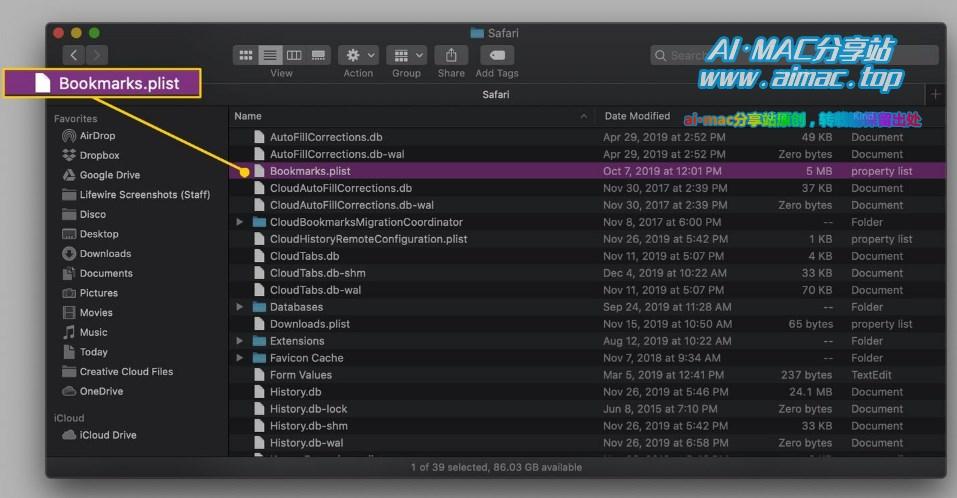Open OneDrive in the sidebar
The height and width of the screenshot is (498, 957).
(x=93, y=391)
